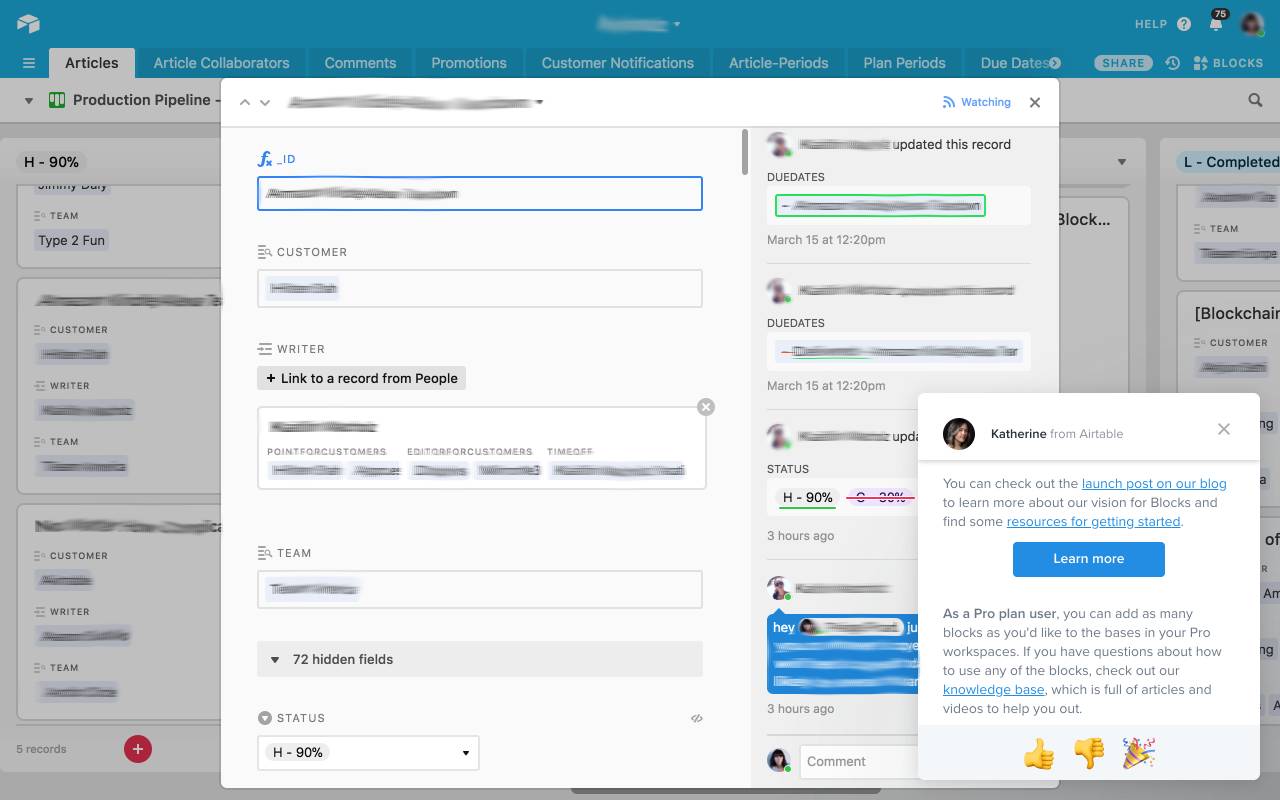Go to previous record arrow
The height and width of the screenshot is (800, 1280).
(245, 102)
